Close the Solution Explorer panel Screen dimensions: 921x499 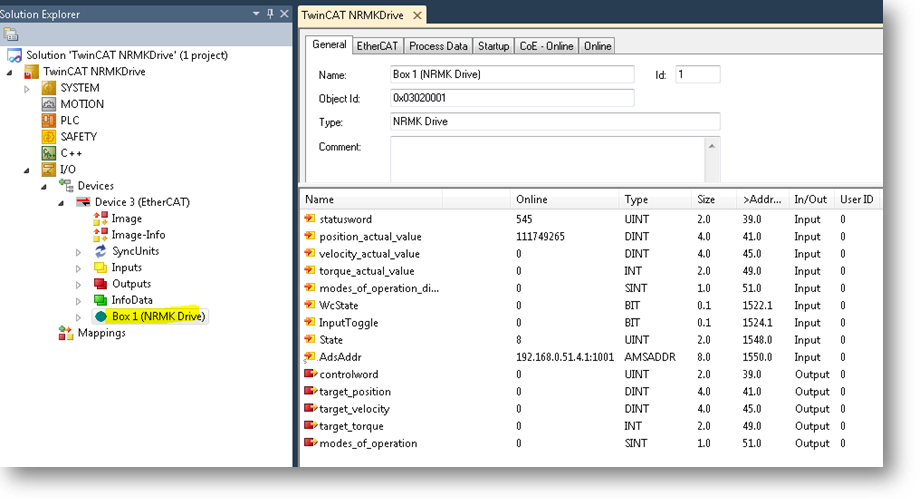pos(284,14)
